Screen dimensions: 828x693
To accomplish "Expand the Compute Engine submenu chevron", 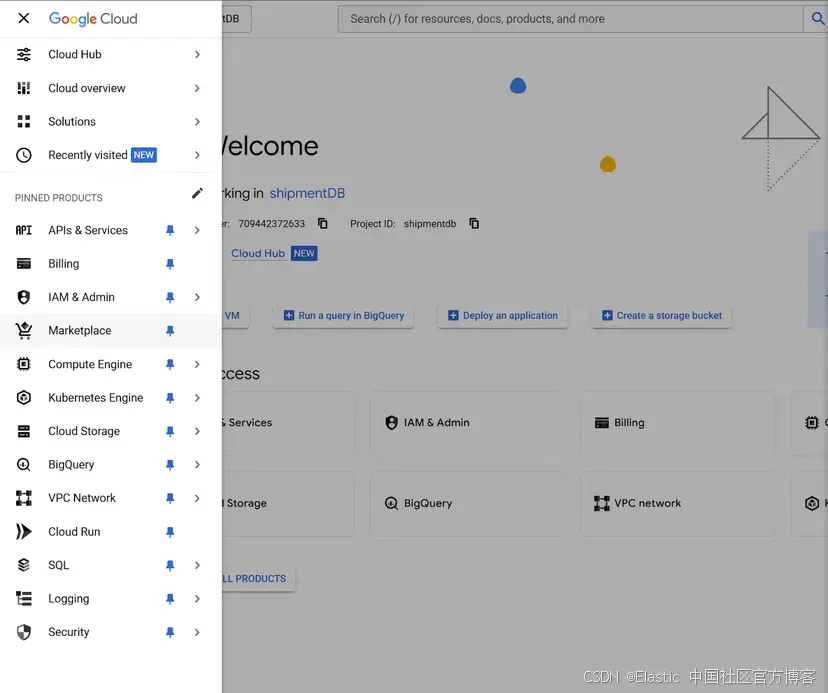I will (197, 364).
